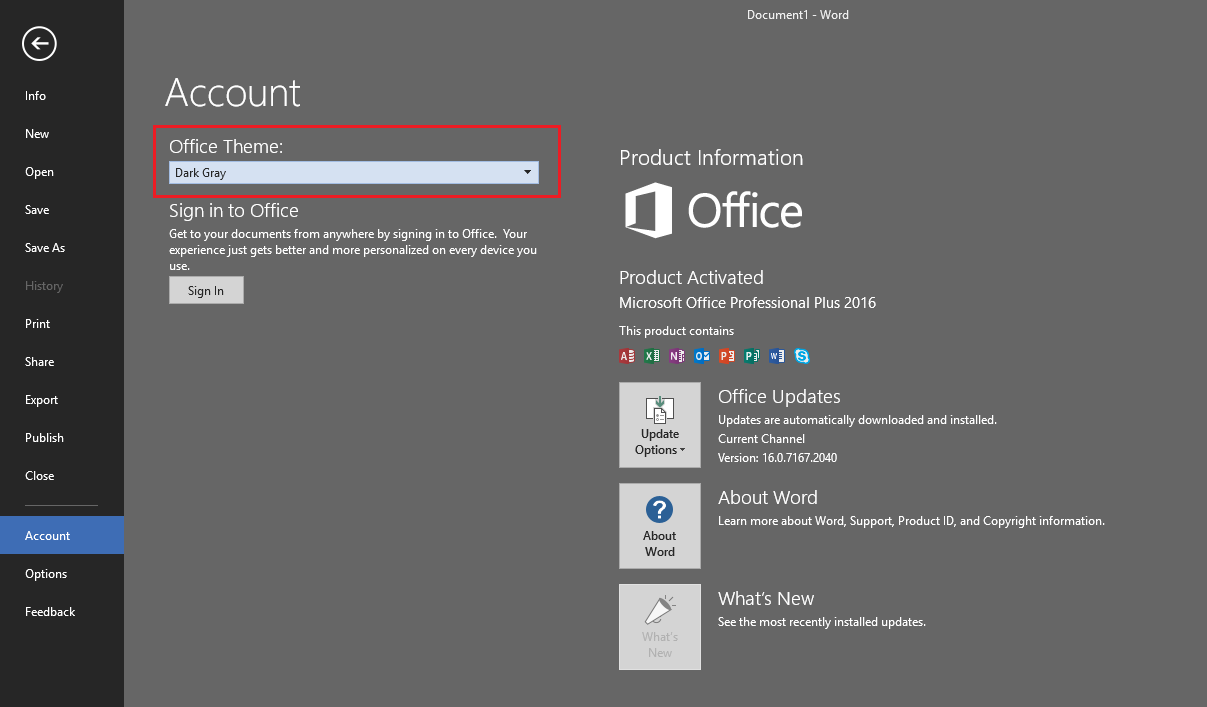Screen dimensions: 1207x707
Task: Click Updates are automatically downloaded text
Action: click(x=857, y=420)
